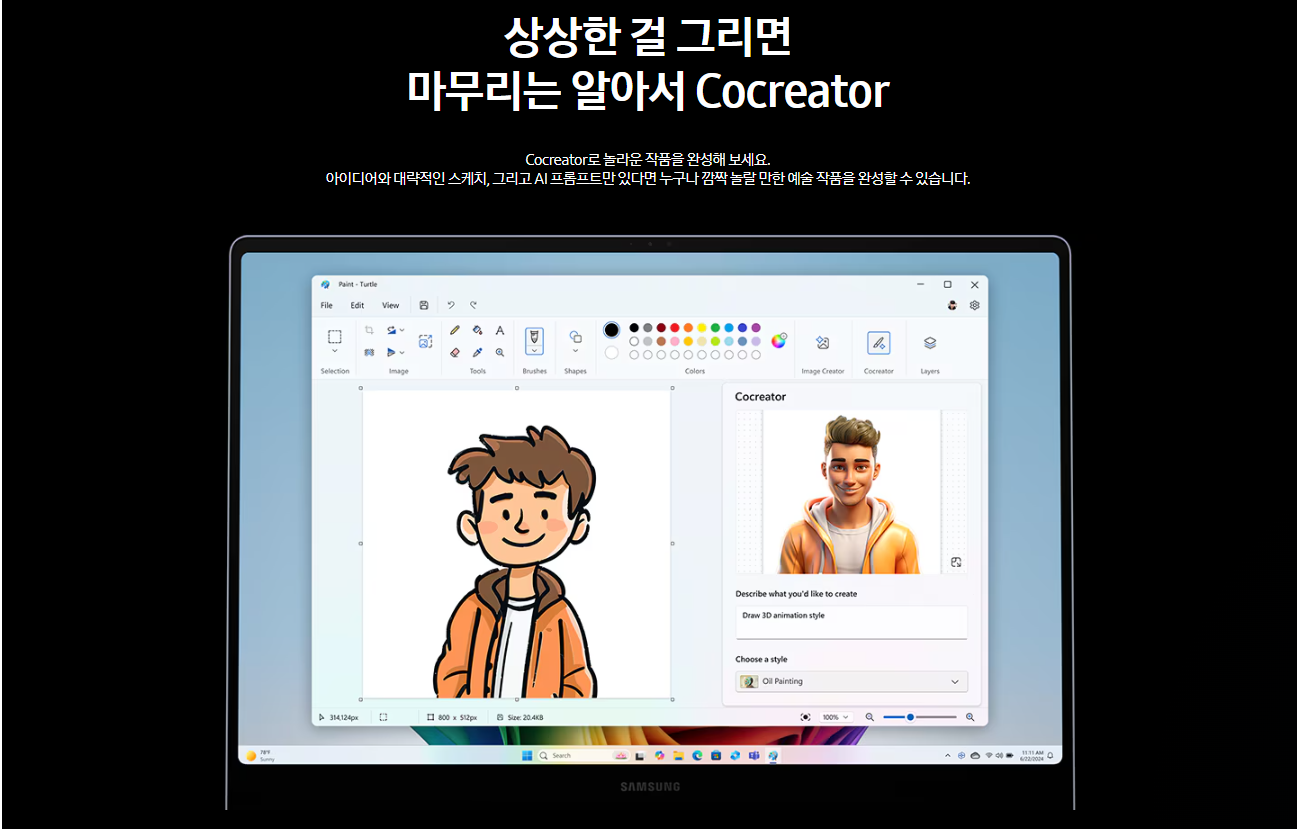Viewport: 1297px width, 829px height.
Task: Open the File menu
Action: point(327,305)
